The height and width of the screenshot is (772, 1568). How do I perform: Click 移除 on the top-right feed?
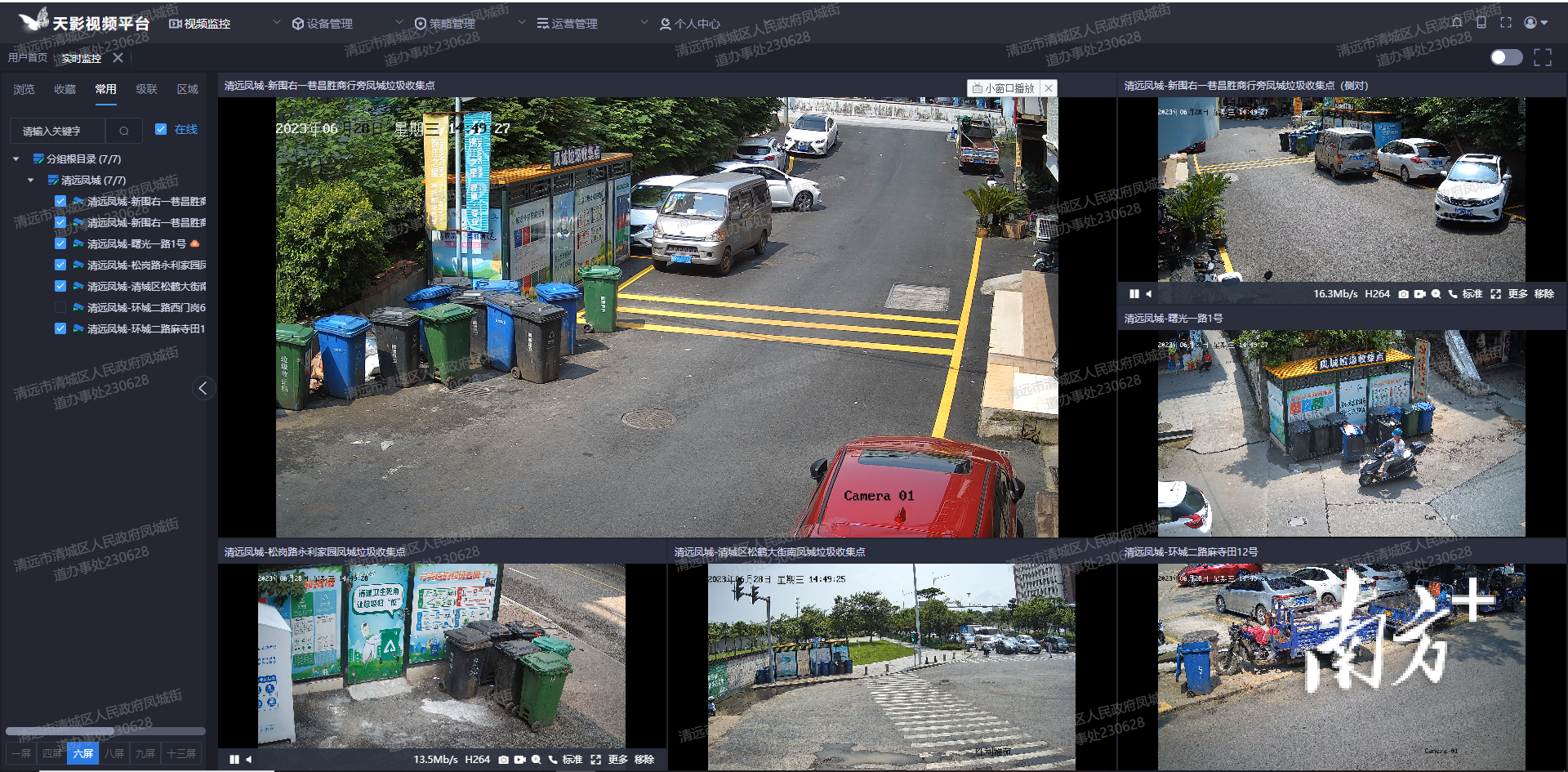pos(1543,294)
